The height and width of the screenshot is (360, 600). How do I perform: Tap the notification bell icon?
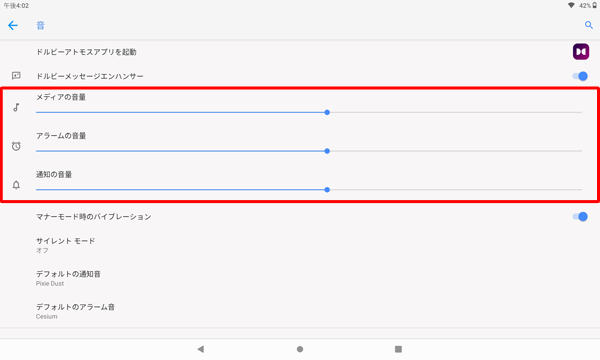coord(16,185)
